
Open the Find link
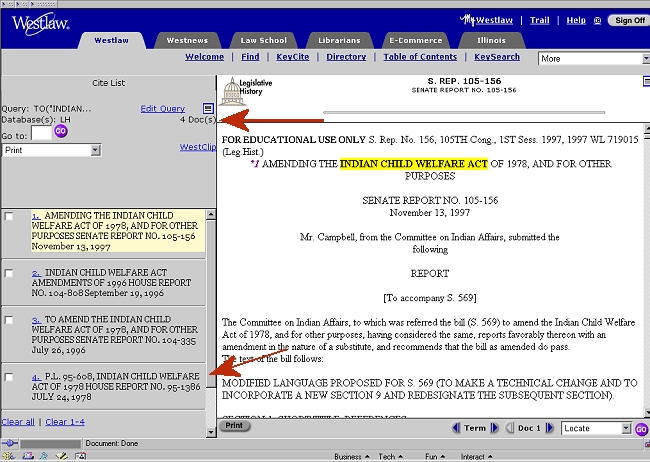[x=250, y=57]
